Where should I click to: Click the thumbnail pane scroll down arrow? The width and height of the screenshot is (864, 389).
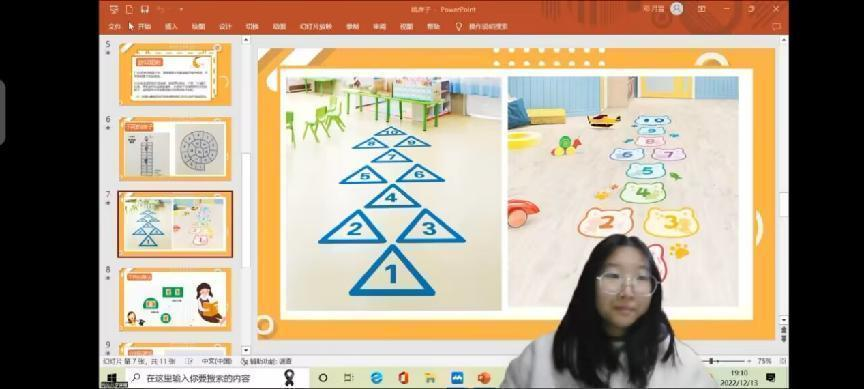[246, 350]
